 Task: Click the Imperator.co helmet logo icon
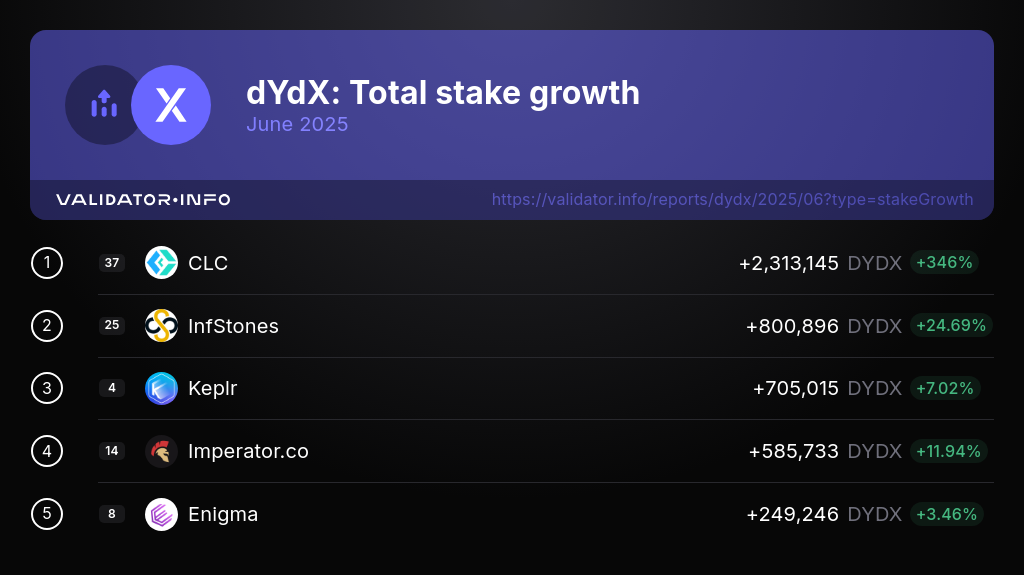pos(161,451)
